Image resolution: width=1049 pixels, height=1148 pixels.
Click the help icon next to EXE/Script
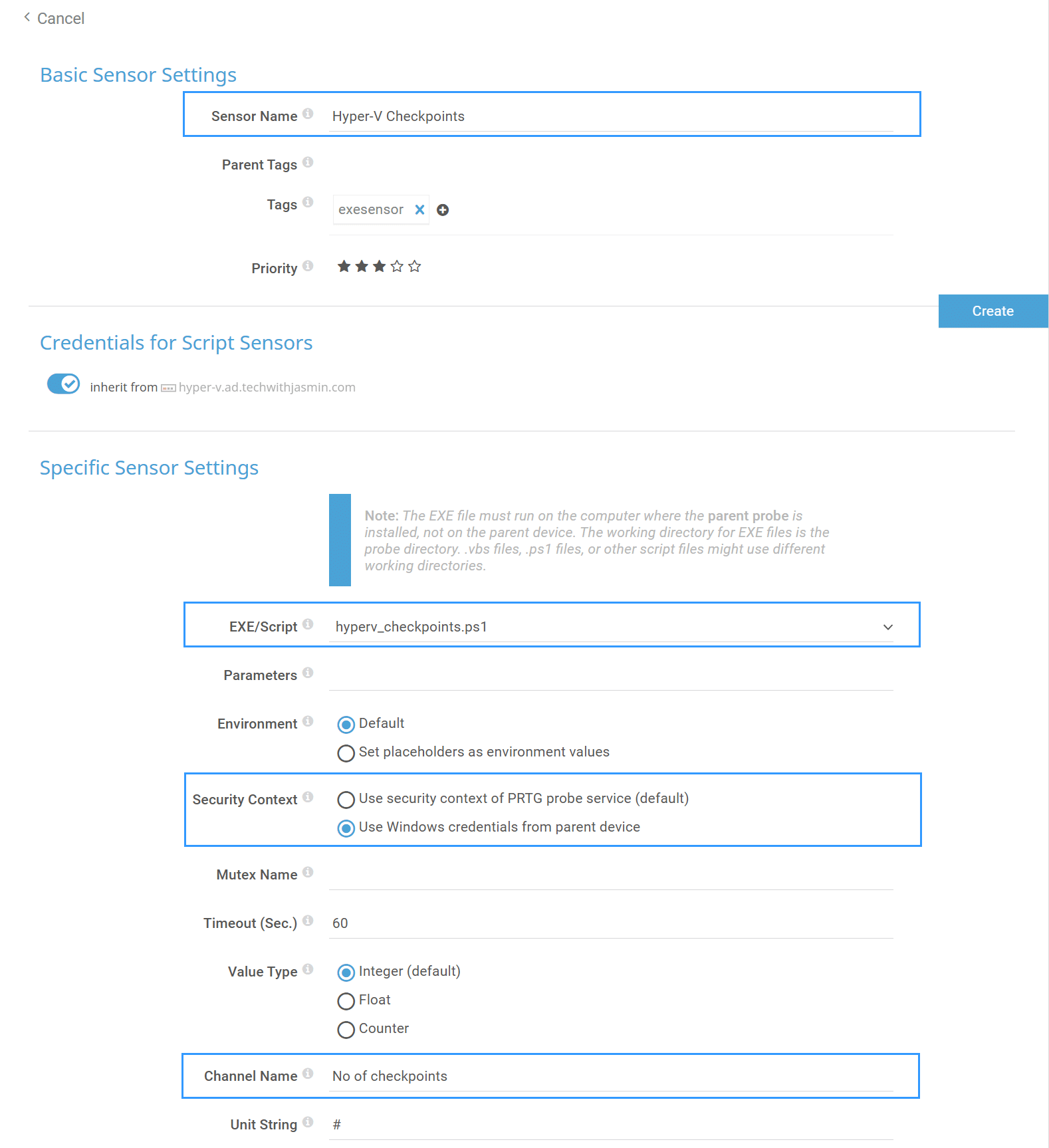click(x=308, y=624)
